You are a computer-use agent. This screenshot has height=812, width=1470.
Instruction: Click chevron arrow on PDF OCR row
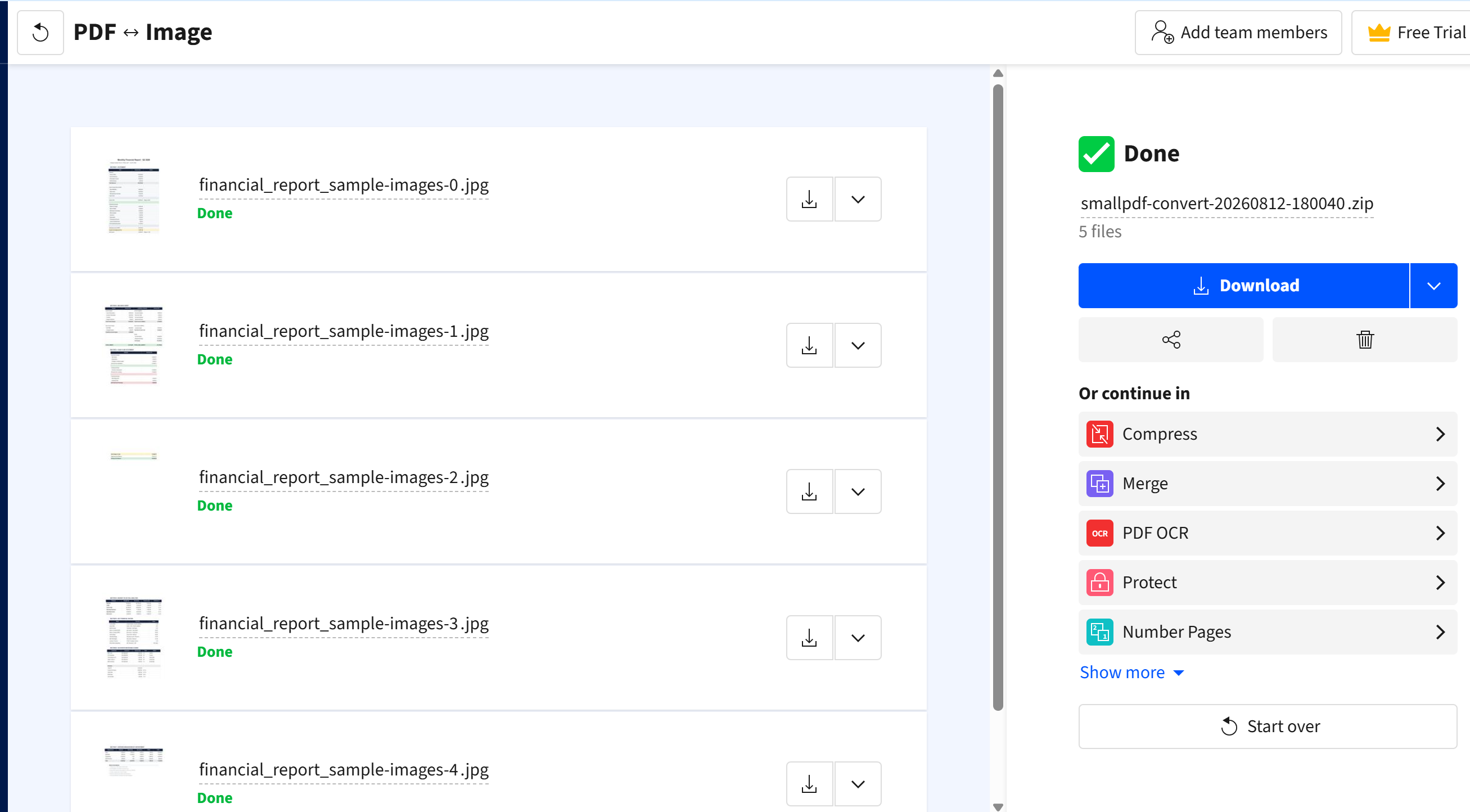click(x=1440, y=533)
